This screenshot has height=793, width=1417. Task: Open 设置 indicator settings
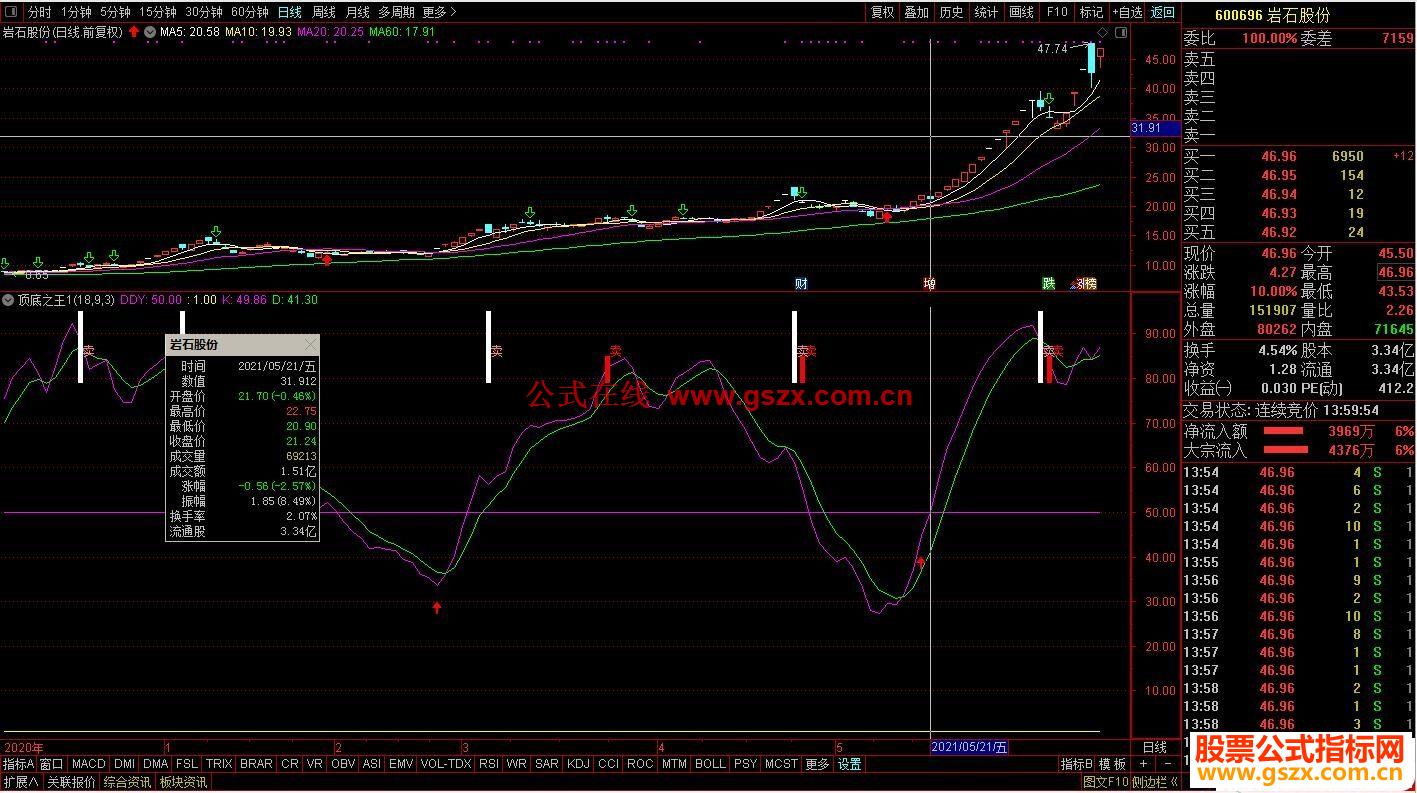click(x=850, y=764)
